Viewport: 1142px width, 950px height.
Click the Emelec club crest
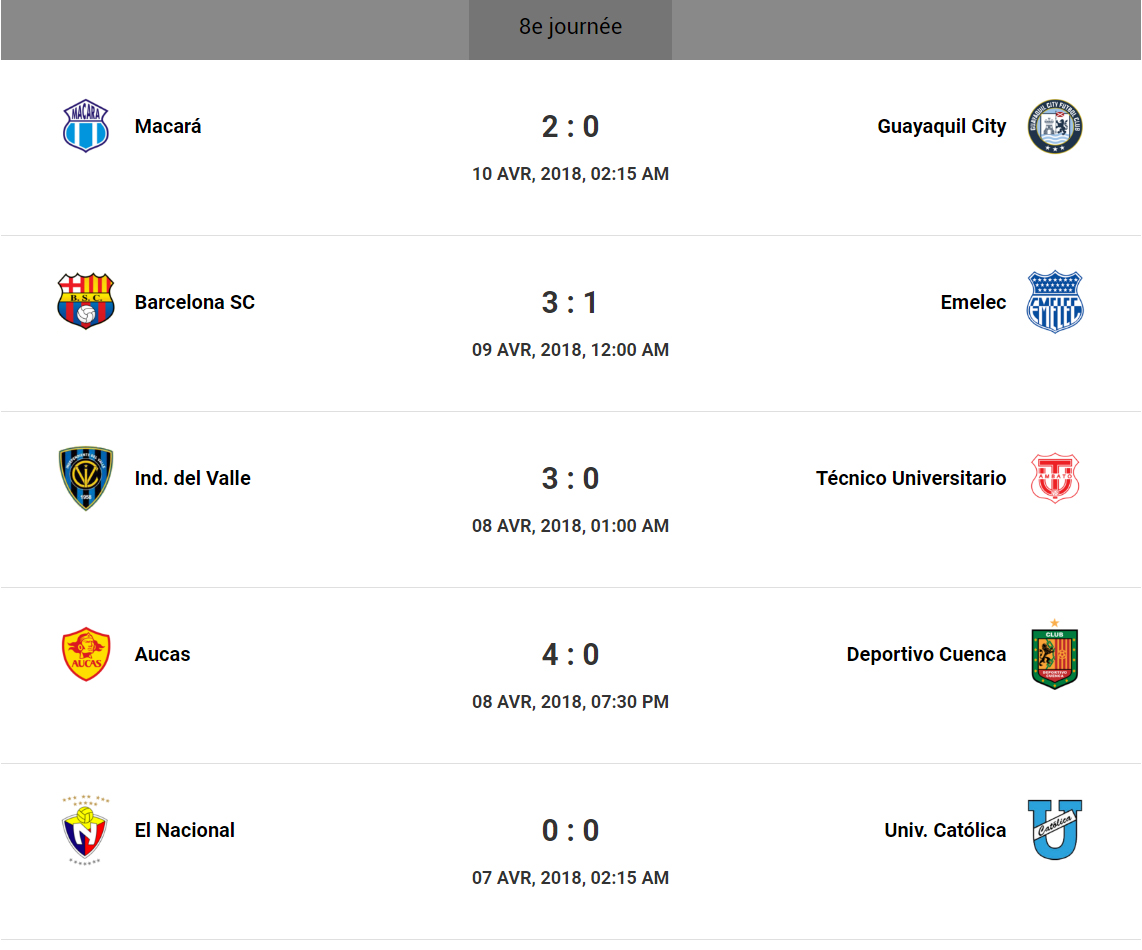click(1055, 302)
